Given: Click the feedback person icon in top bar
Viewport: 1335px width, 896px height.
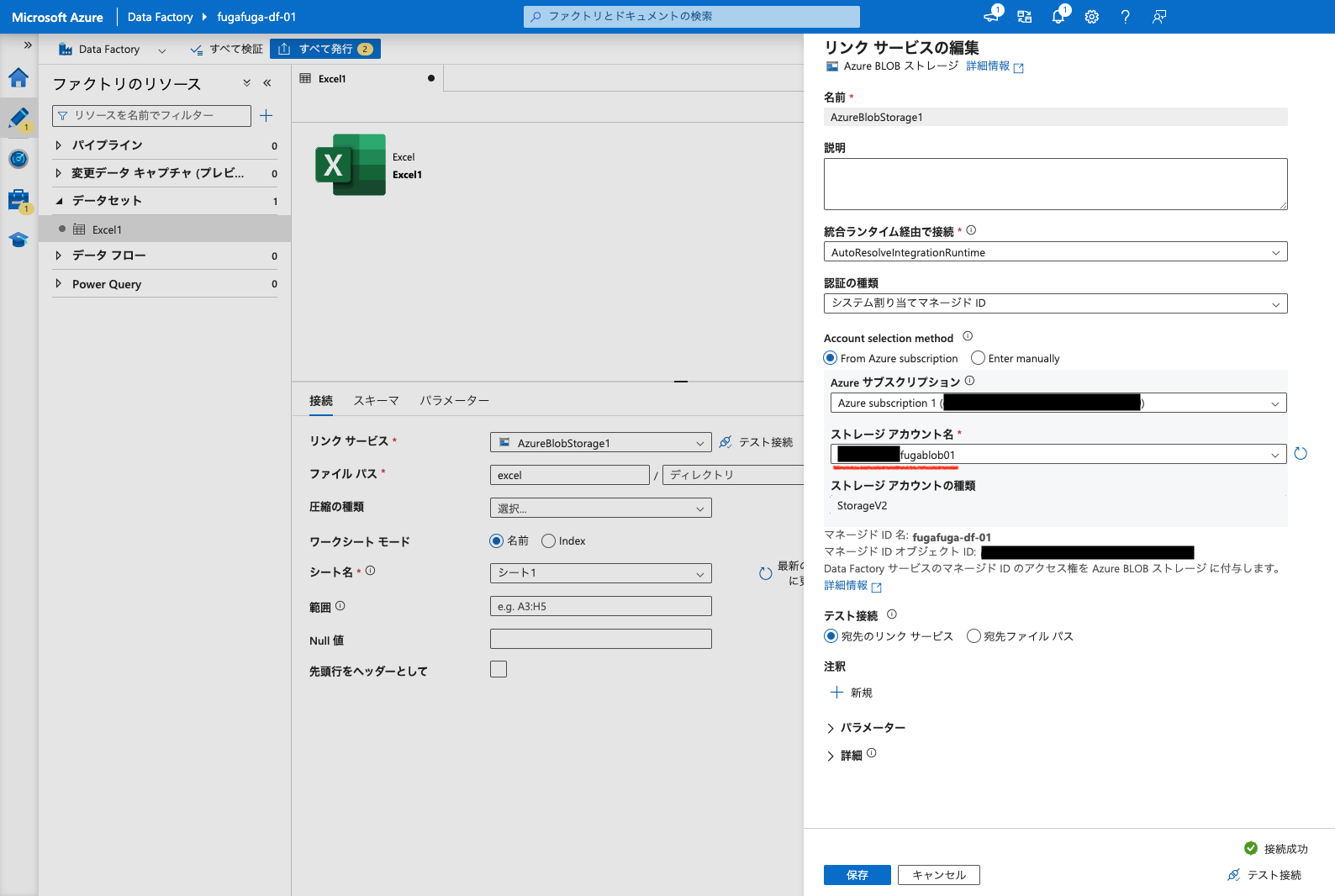Looking at the screenshot, I should pyautogui.click(x=1159, y=17).
